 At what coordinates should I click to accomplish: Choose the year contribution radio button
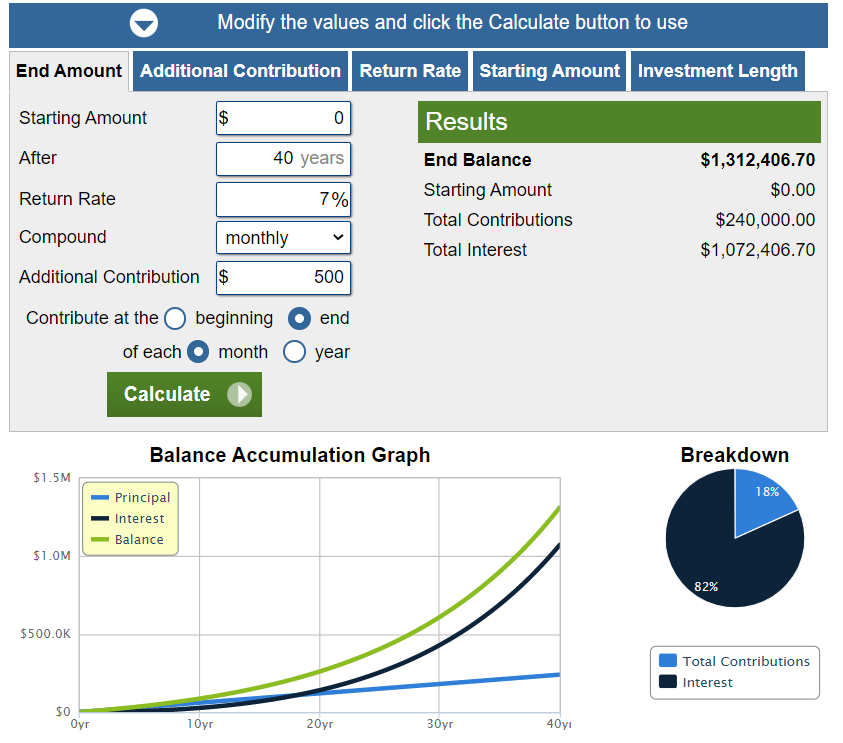[x=295, y=352]
